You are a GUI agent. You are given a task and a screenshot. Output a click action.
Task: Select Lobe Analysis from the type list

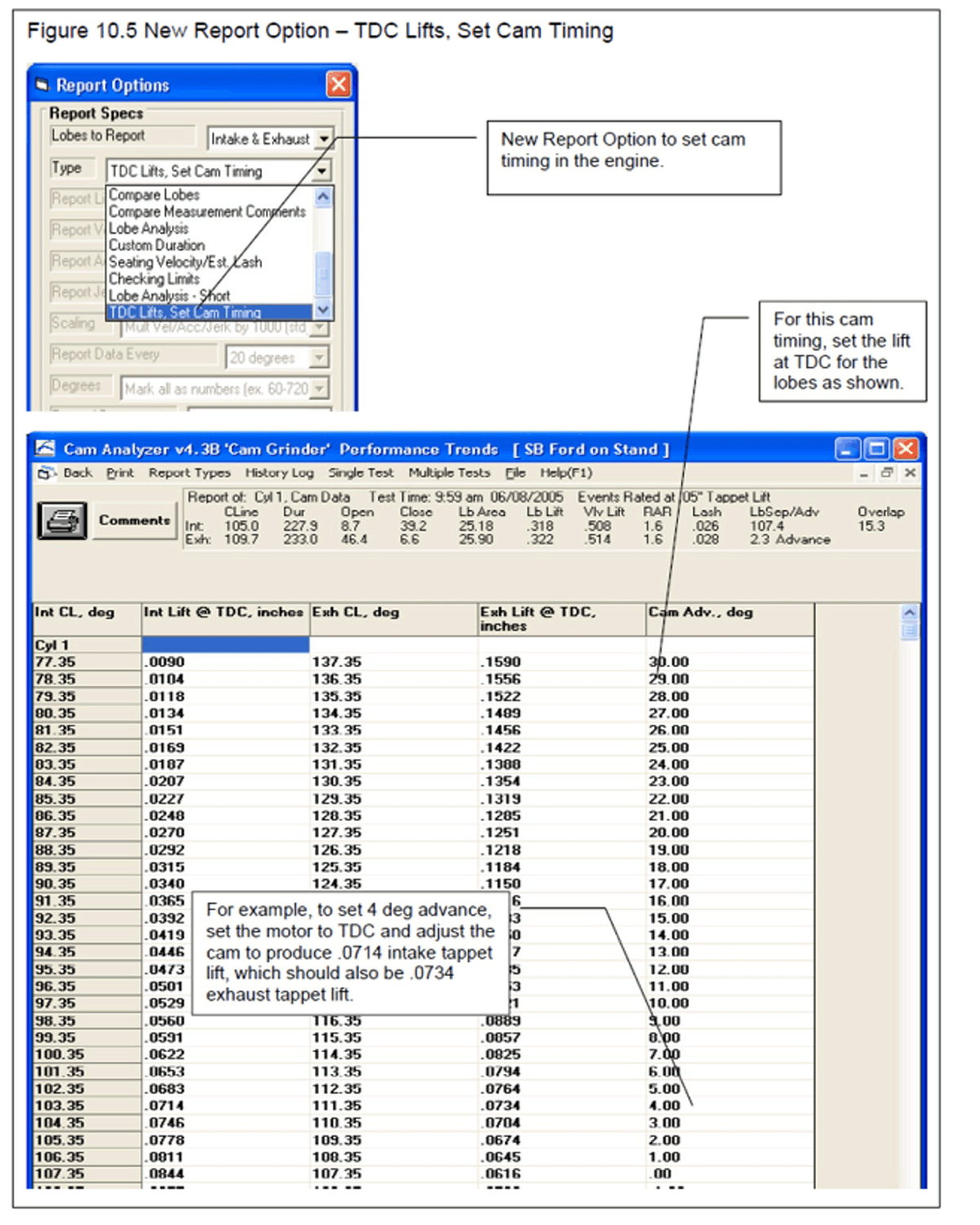point(149,229)
